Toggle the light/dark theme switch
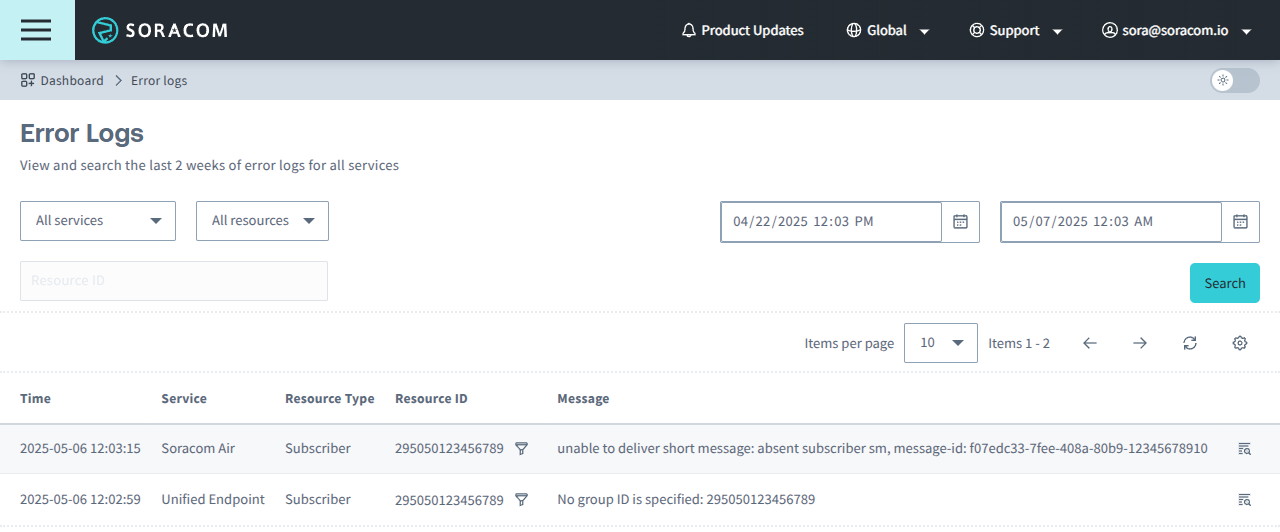The height and width of the screenshot is (532, 1280). point(1234,80)
